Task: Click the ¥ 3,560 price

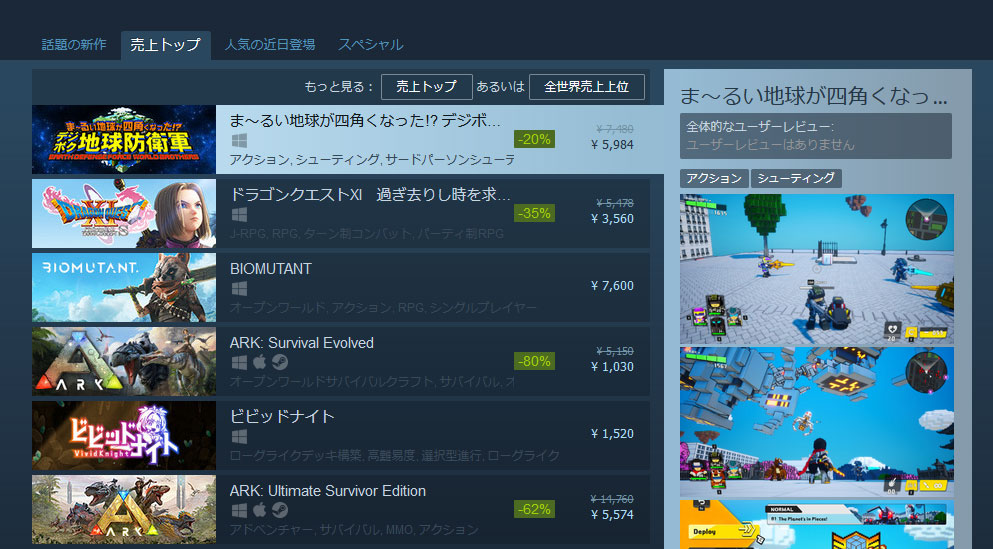Action: (x=612, y=219)
